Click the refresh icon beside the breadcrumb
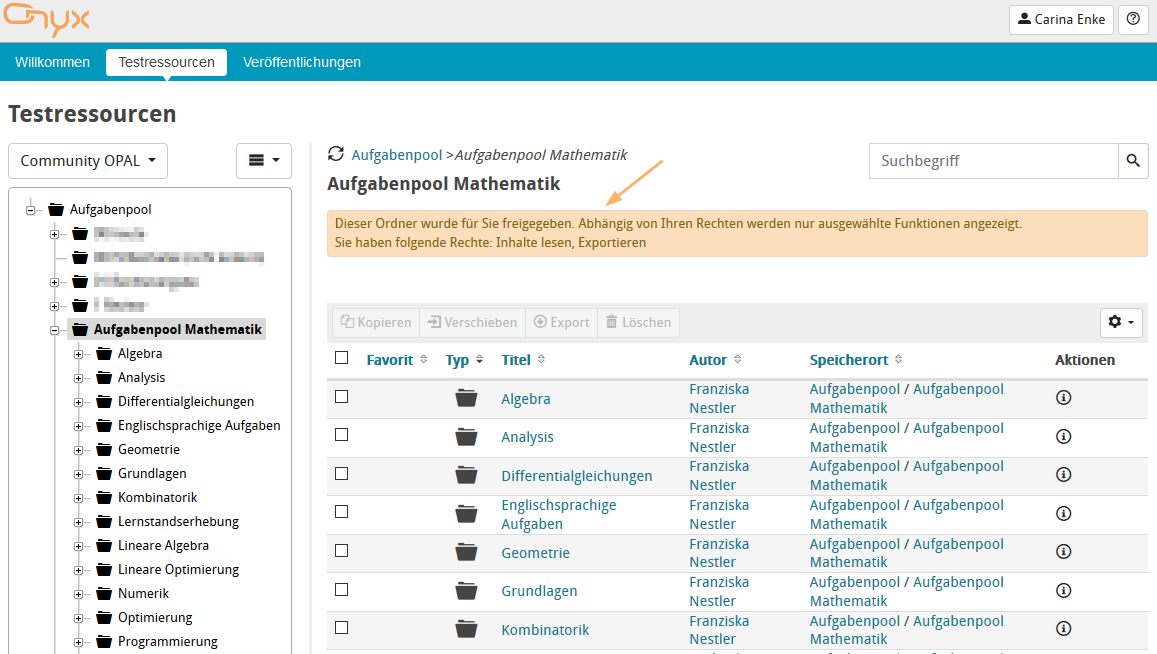 tap(336, 154)
